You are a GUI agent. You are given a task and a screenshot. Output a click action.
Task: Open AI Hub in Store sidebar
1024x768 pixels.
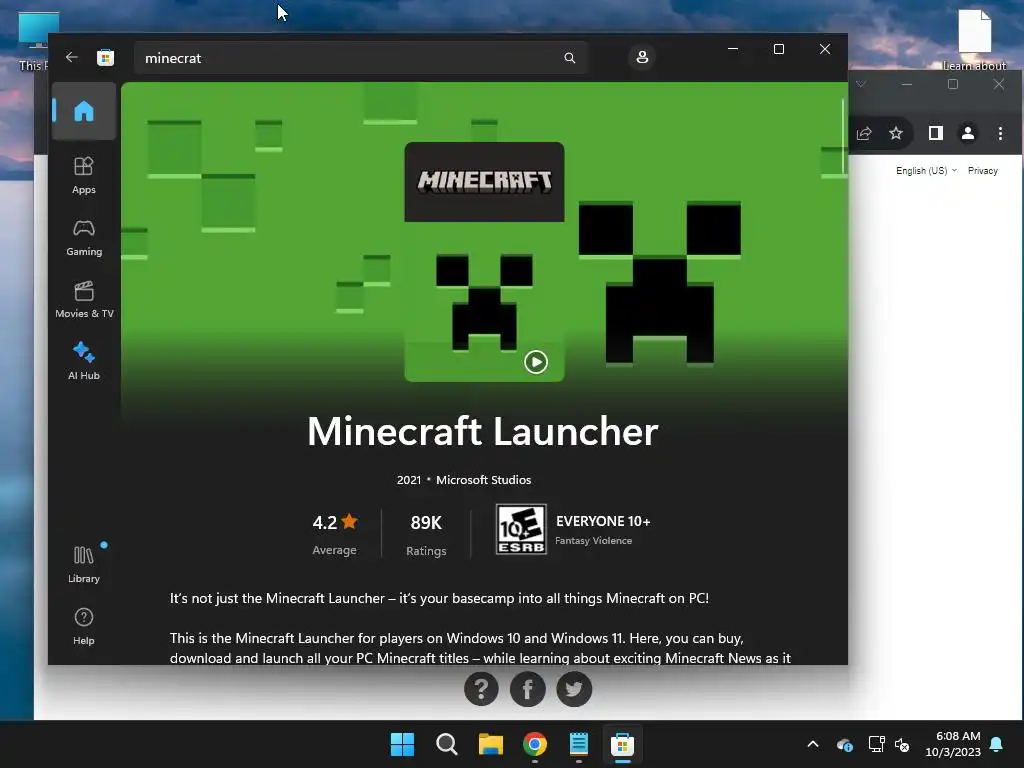pyautogui.click(x=84, y=361)
